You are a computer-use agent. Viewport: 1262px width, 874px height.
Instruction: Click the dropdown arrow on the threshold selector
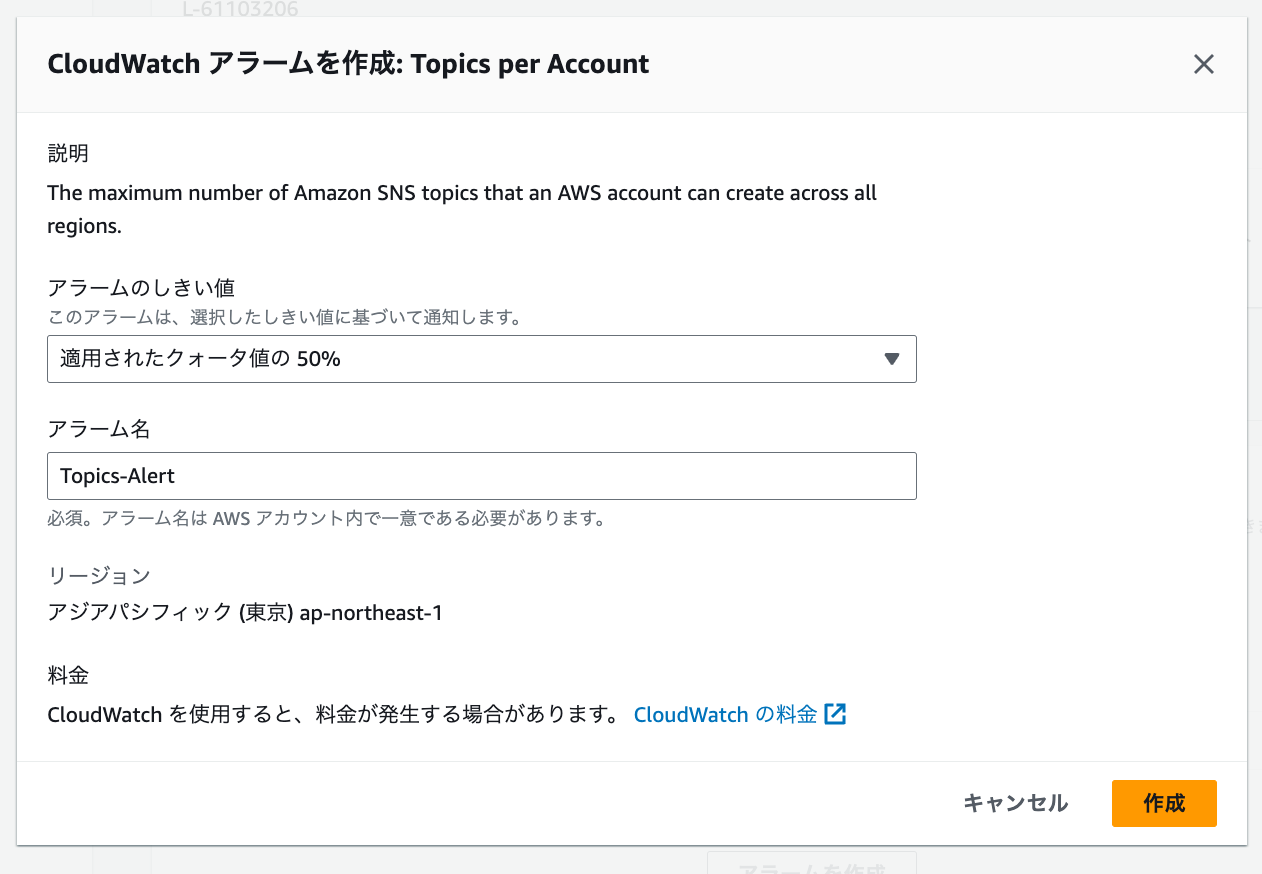[891, 358]
